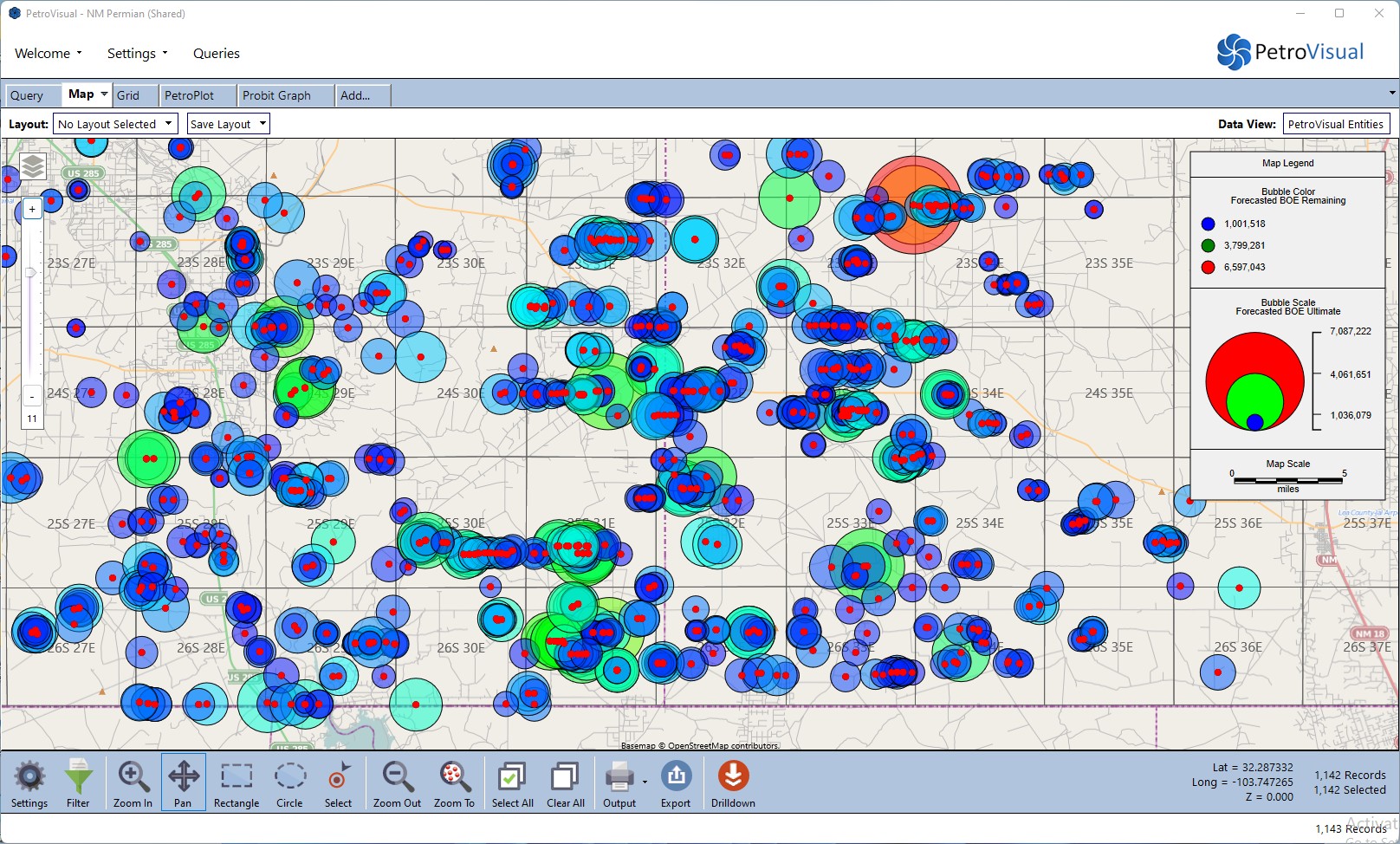Click the Filter funnel icon
The width and height of the screenshot is (1400, 844).
[78, 782]
